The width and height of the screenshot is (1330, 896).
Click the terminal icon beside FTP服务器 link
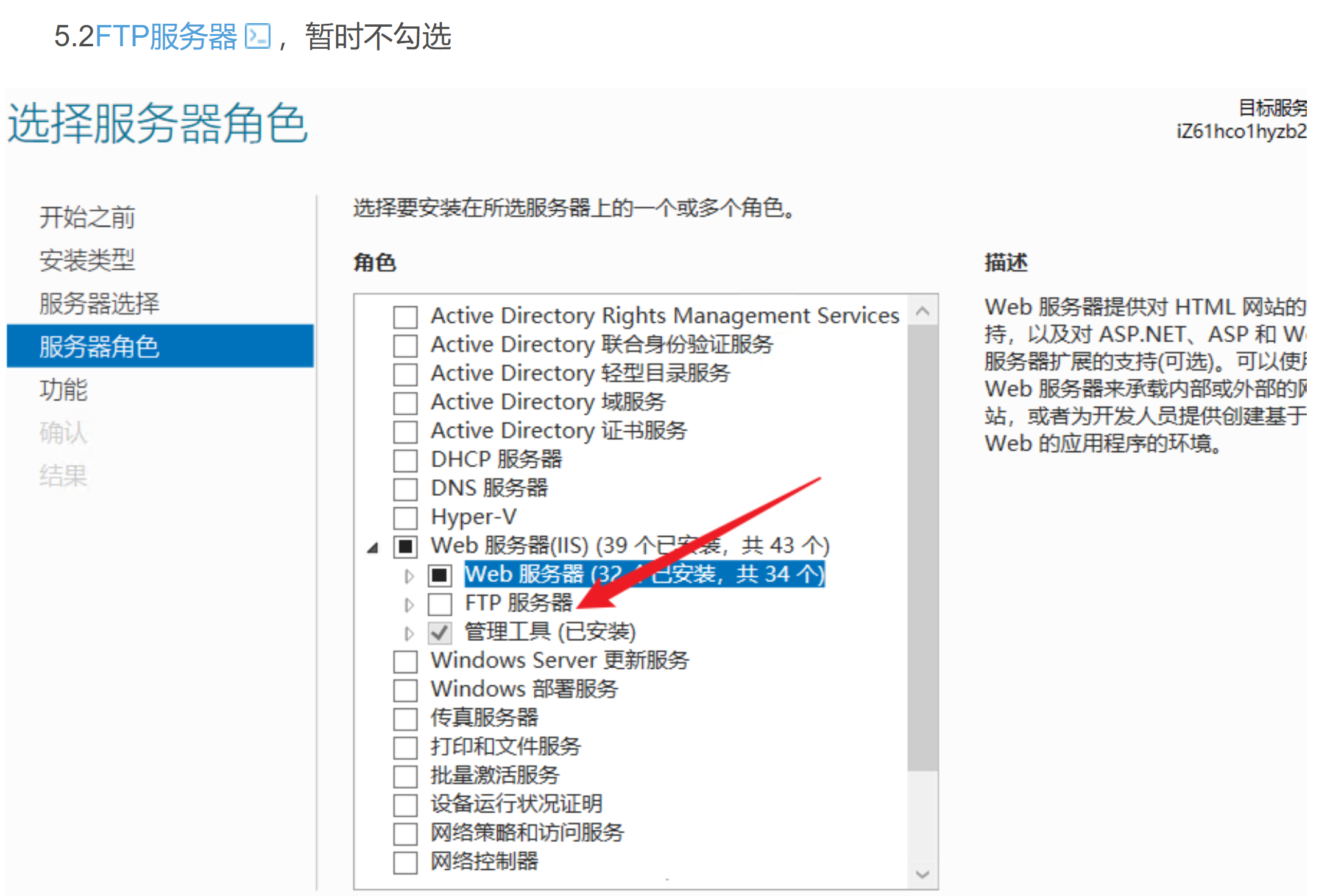257,37
